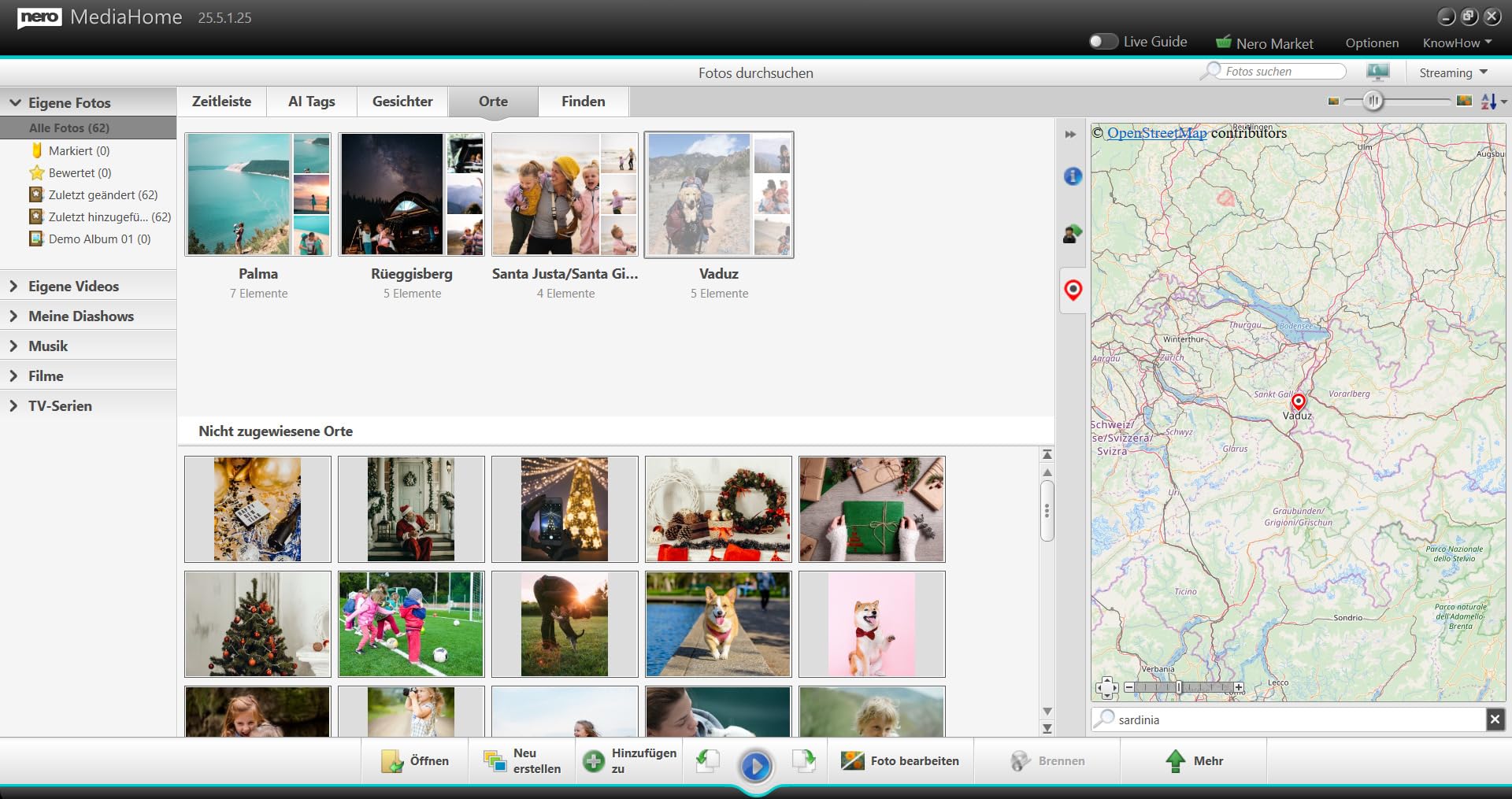Screen dimensions: 1512x799
Task: Open the KnowHow dropdown
Action: point(1457,43)
